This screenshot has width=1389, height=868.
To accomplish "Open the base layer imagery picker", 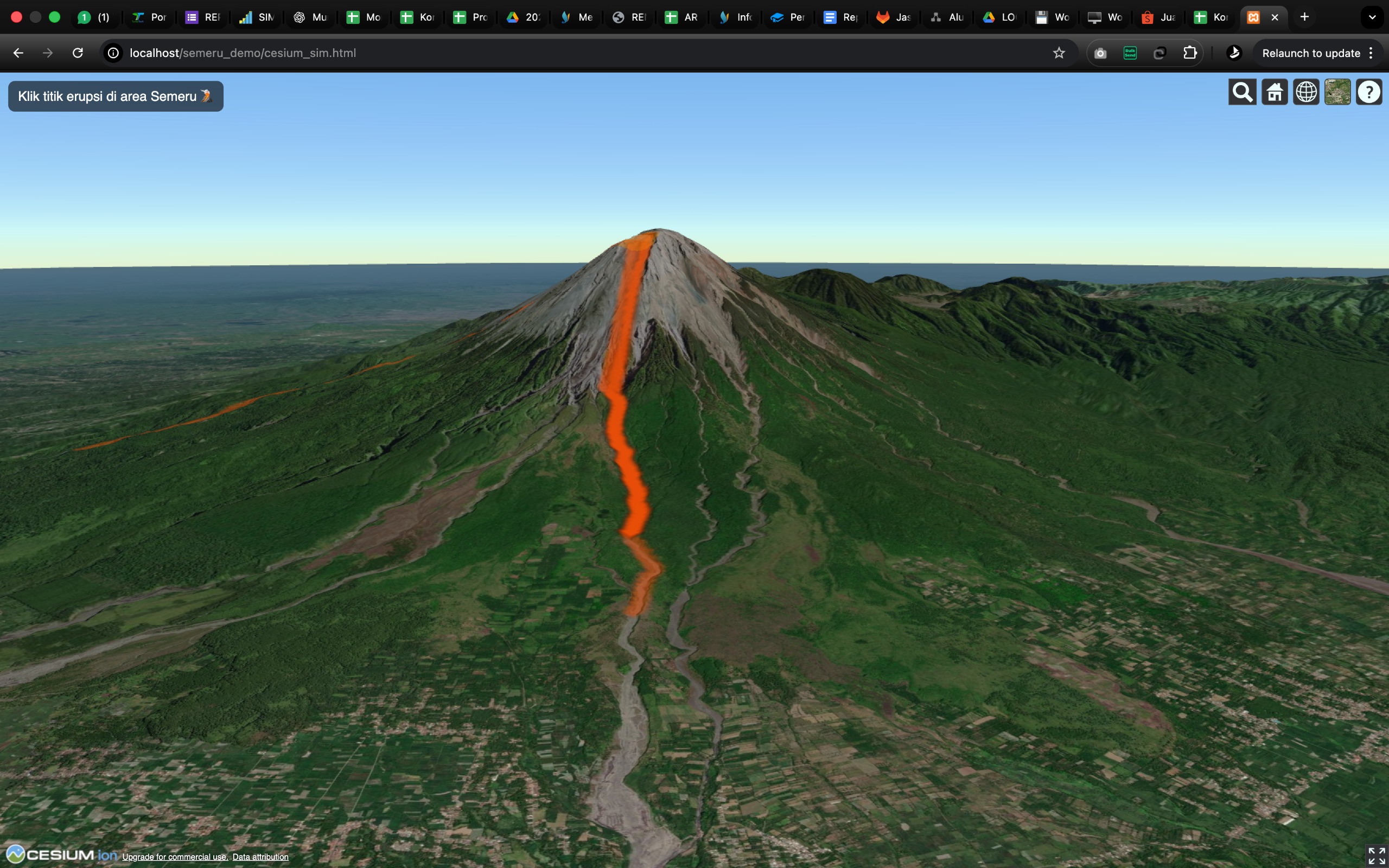I will click(1337, 92).
